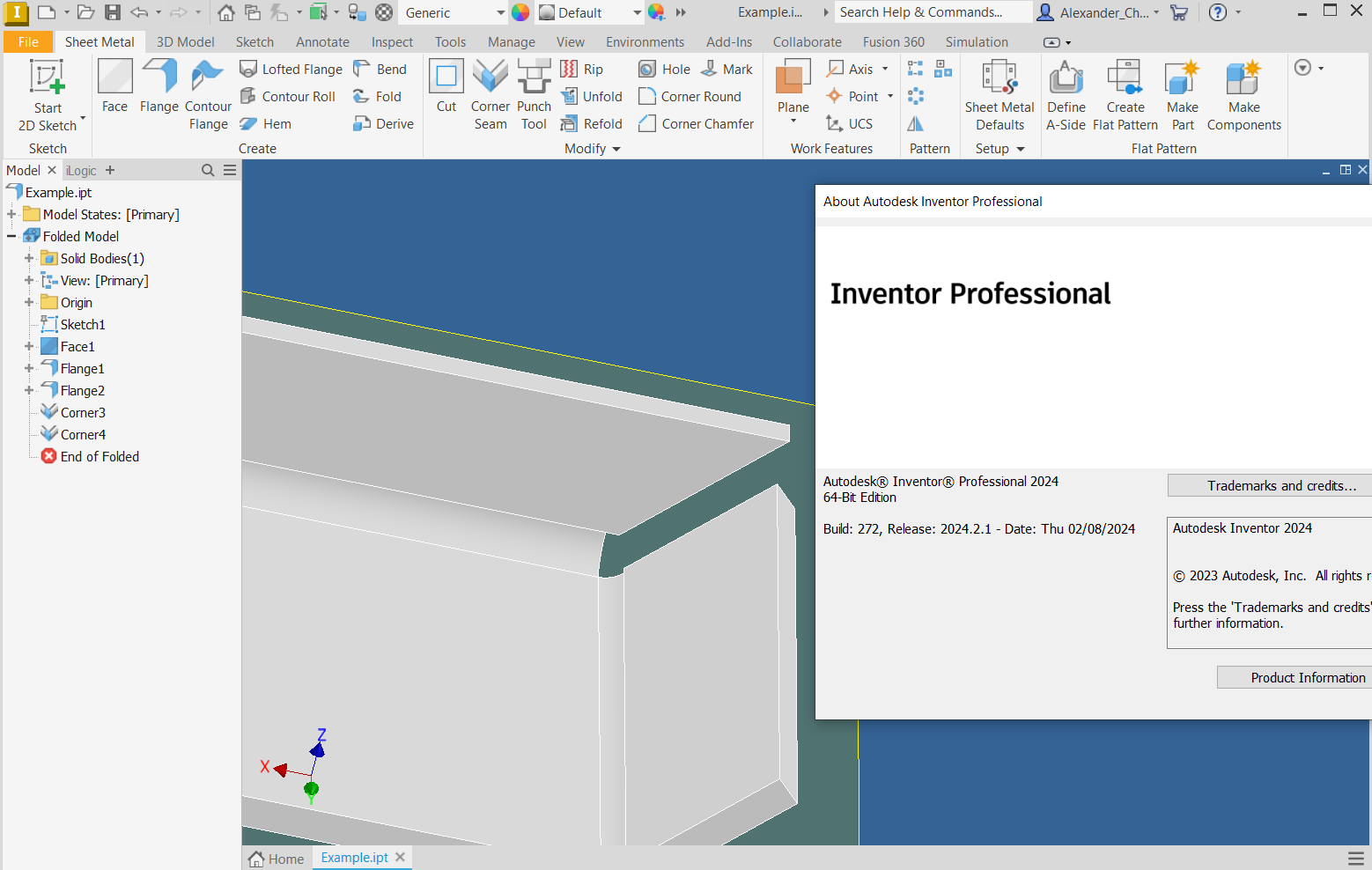Select the Hole tool

point(664,69)
